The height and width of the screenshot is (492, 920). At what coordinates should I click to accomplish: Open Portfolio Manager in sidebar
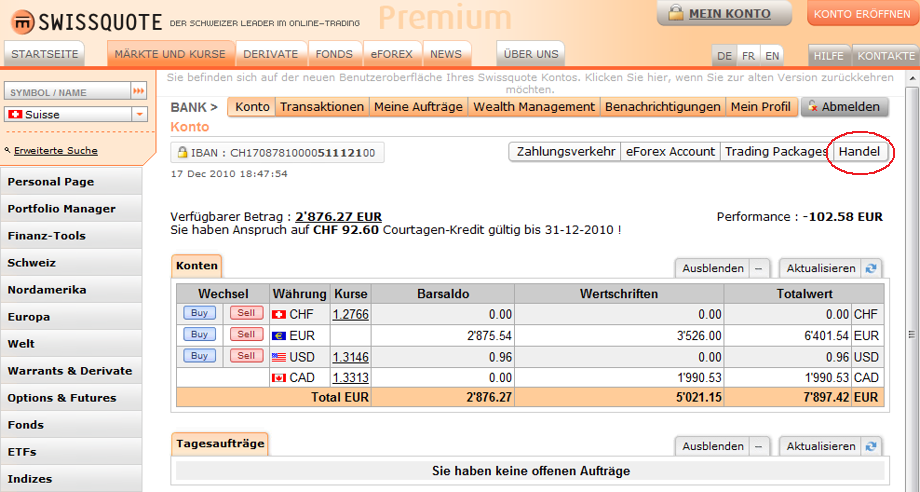[x=71, y=209]
